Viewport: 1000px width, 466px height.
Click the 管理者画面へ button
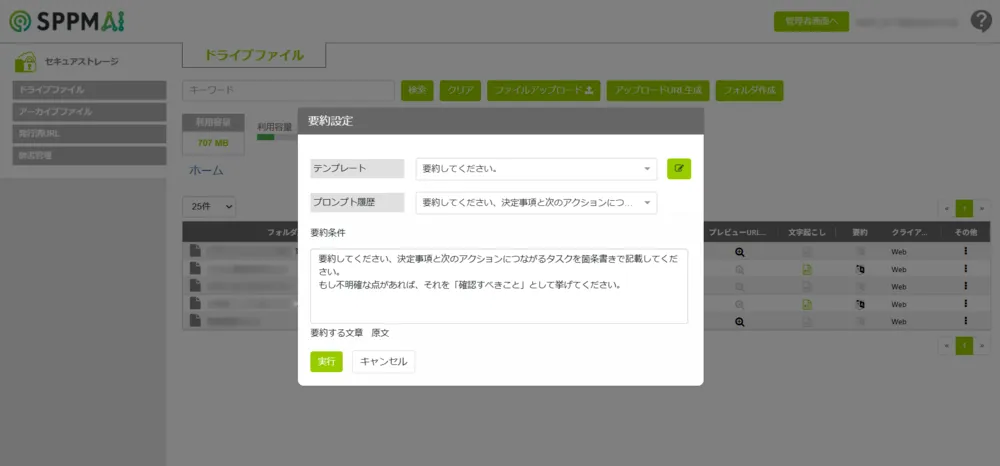point(811,22)
